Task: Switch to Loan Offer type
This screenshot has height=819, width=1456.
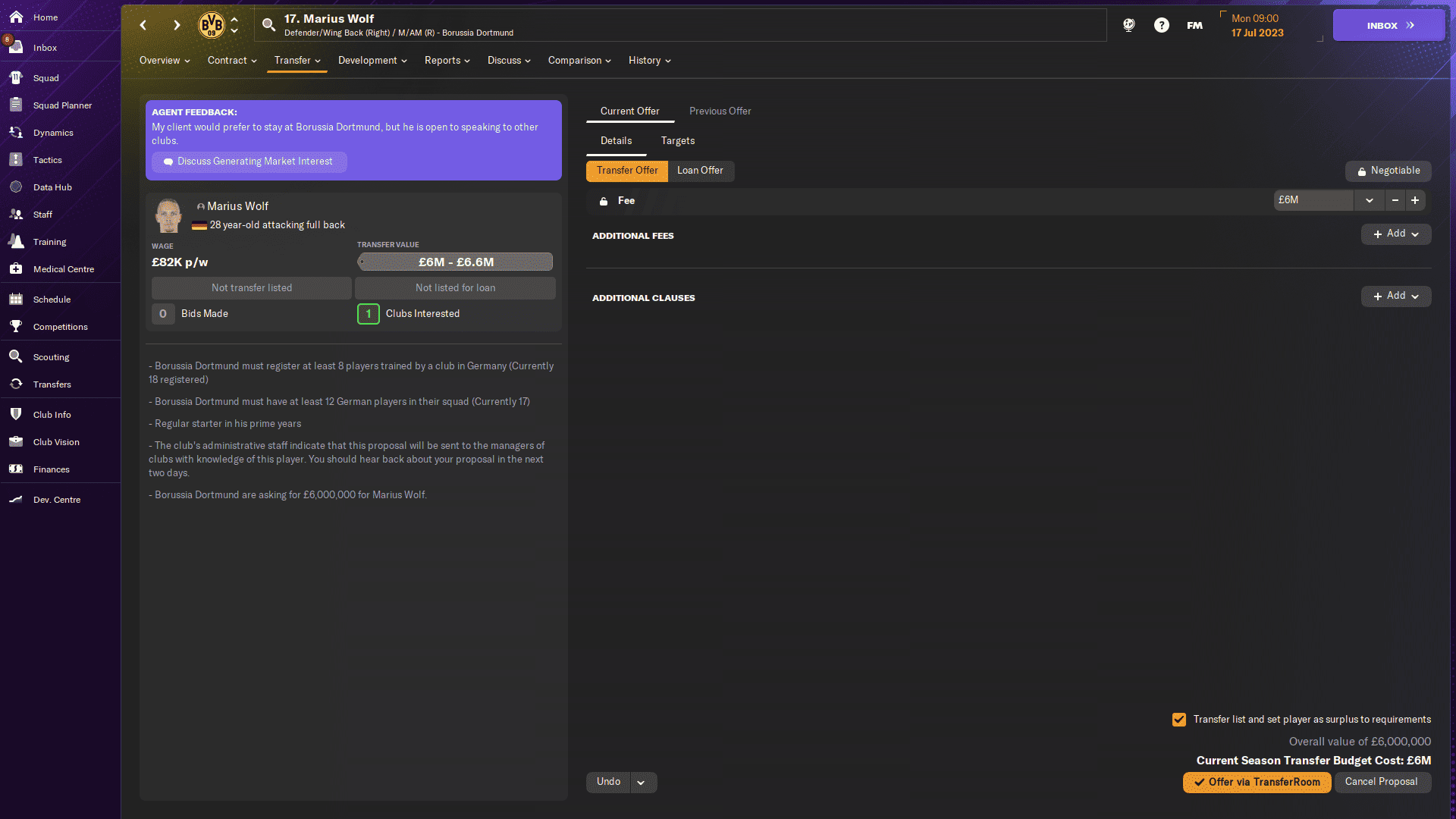Action: click(700, 171)
